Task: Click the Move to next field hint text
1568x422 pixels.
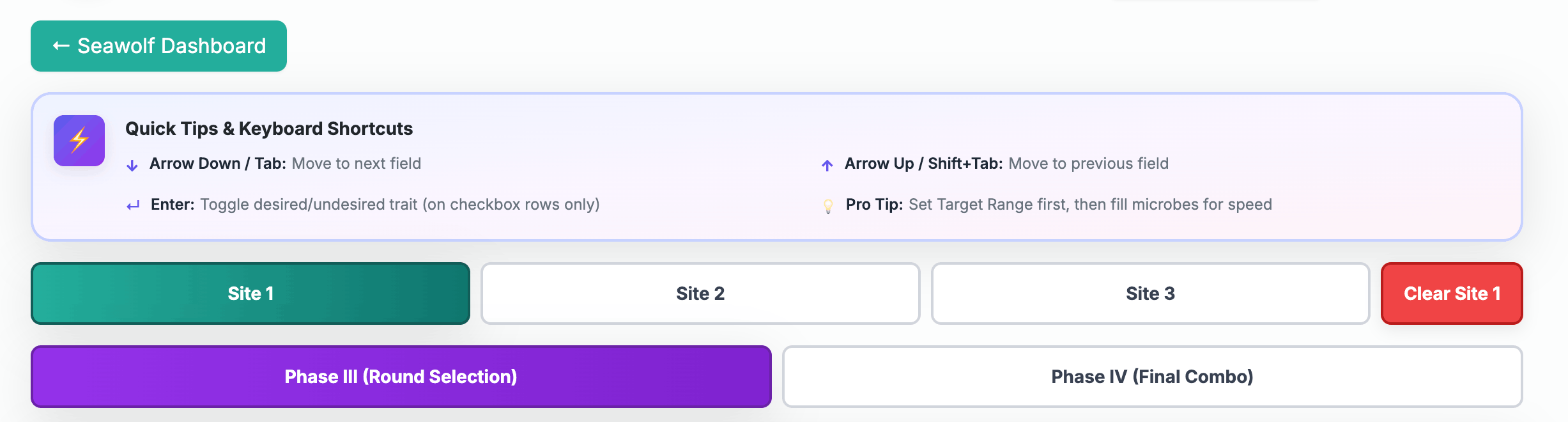Action: pyautogui.click(x=356, y=164)
